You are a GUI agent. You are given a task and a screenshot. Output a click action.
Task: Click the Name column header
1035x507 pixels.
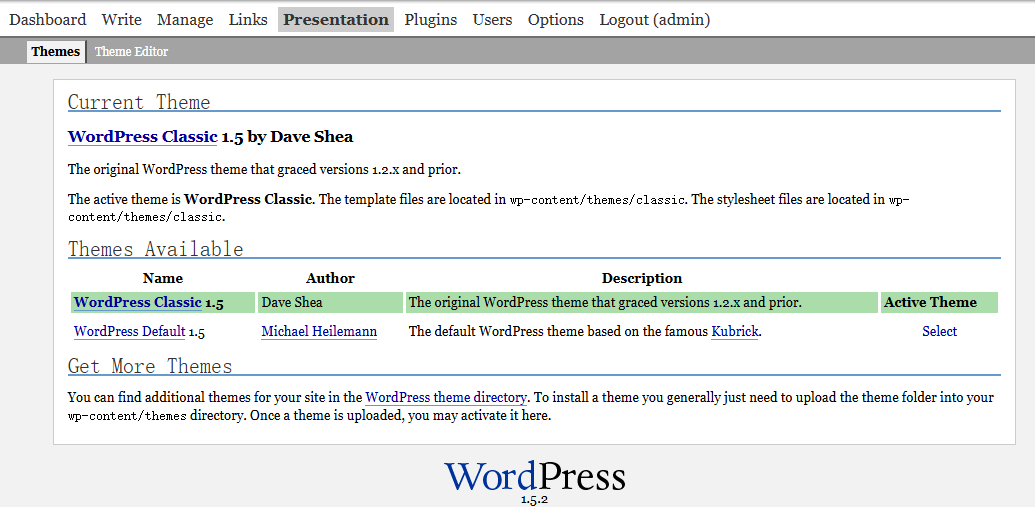pyautogui.click(x=162, y=279)
